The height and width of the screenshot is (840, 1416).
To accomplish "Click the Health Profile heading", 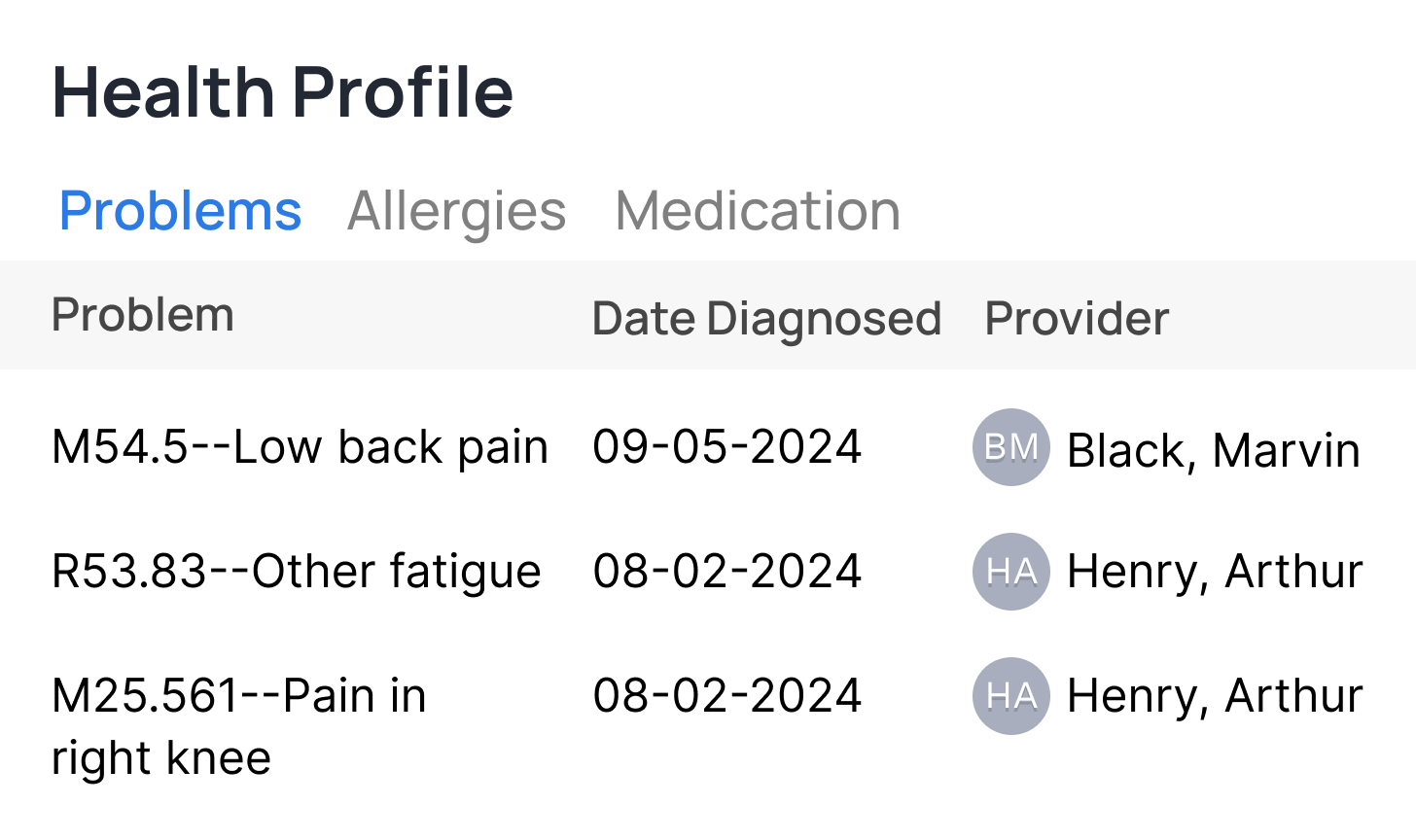I will [x=282, y=93].
